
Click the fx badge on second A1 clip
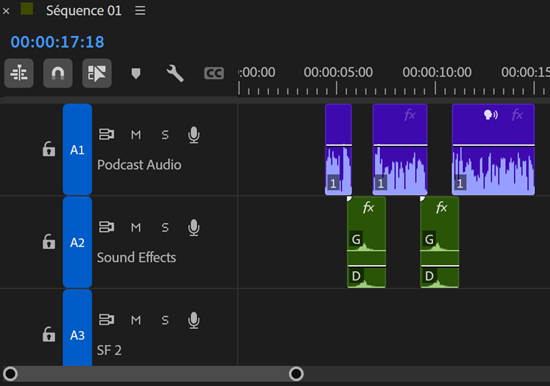410,115
